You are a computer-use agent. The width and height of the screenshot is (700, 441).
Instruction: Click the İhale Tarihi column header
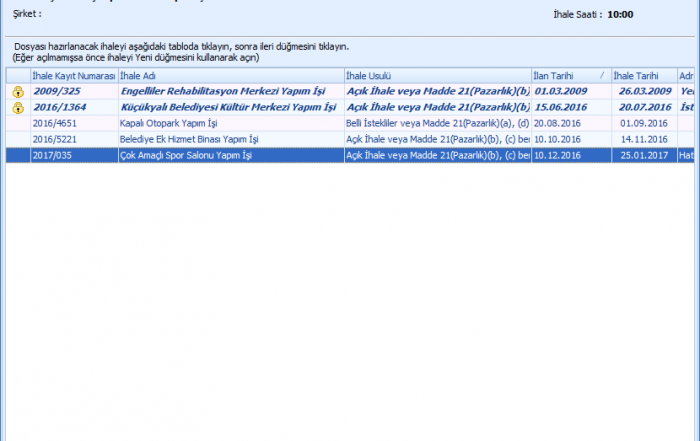643,75
